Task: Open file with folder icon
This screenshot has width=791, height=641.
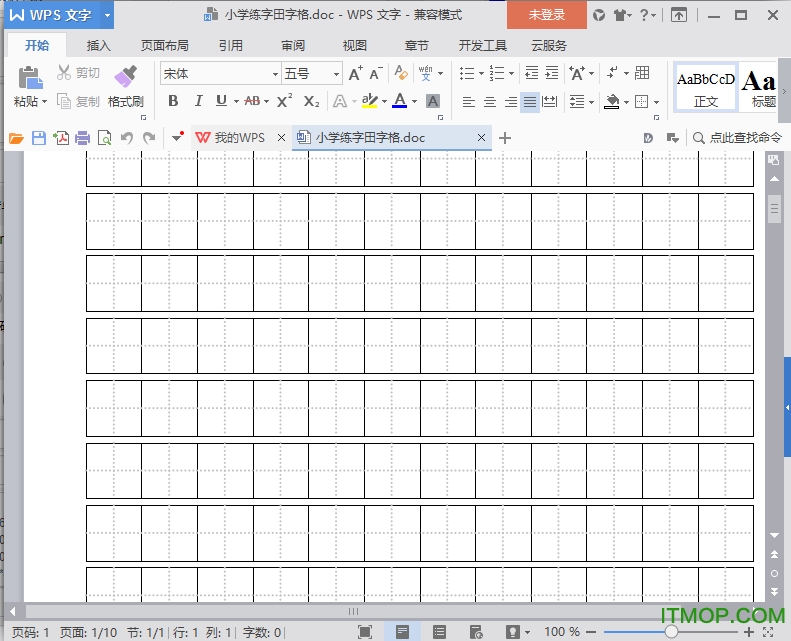Action: 16,138
